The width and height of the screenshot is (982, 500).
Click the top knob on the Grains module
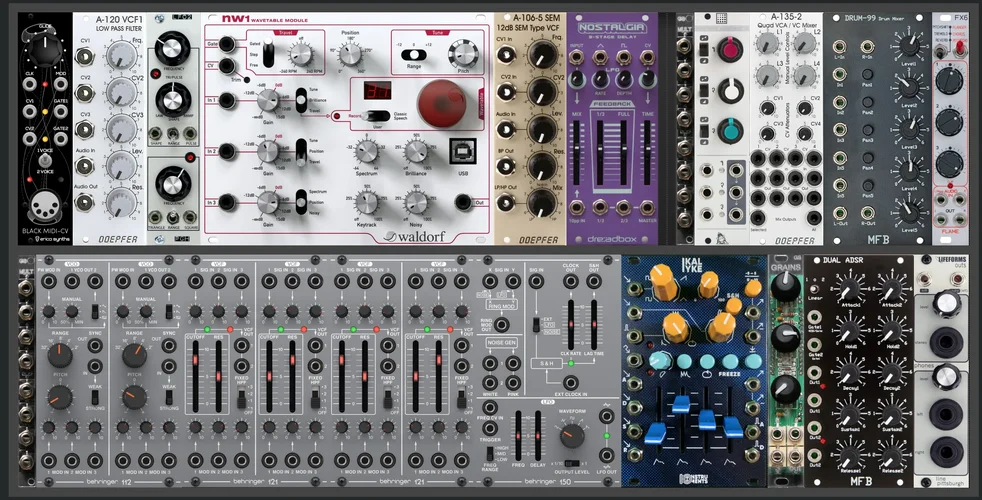pyautogui.click(x=785, y=287)
